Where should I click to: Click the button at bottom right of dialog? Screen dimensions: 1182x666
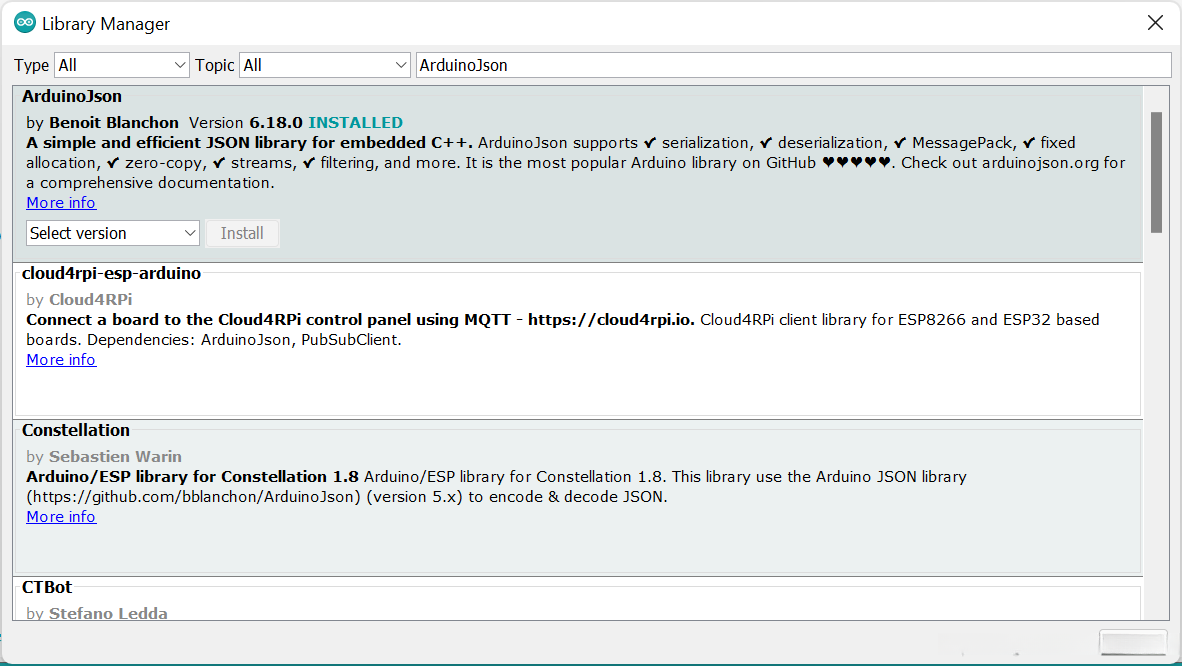(1133, 643)
